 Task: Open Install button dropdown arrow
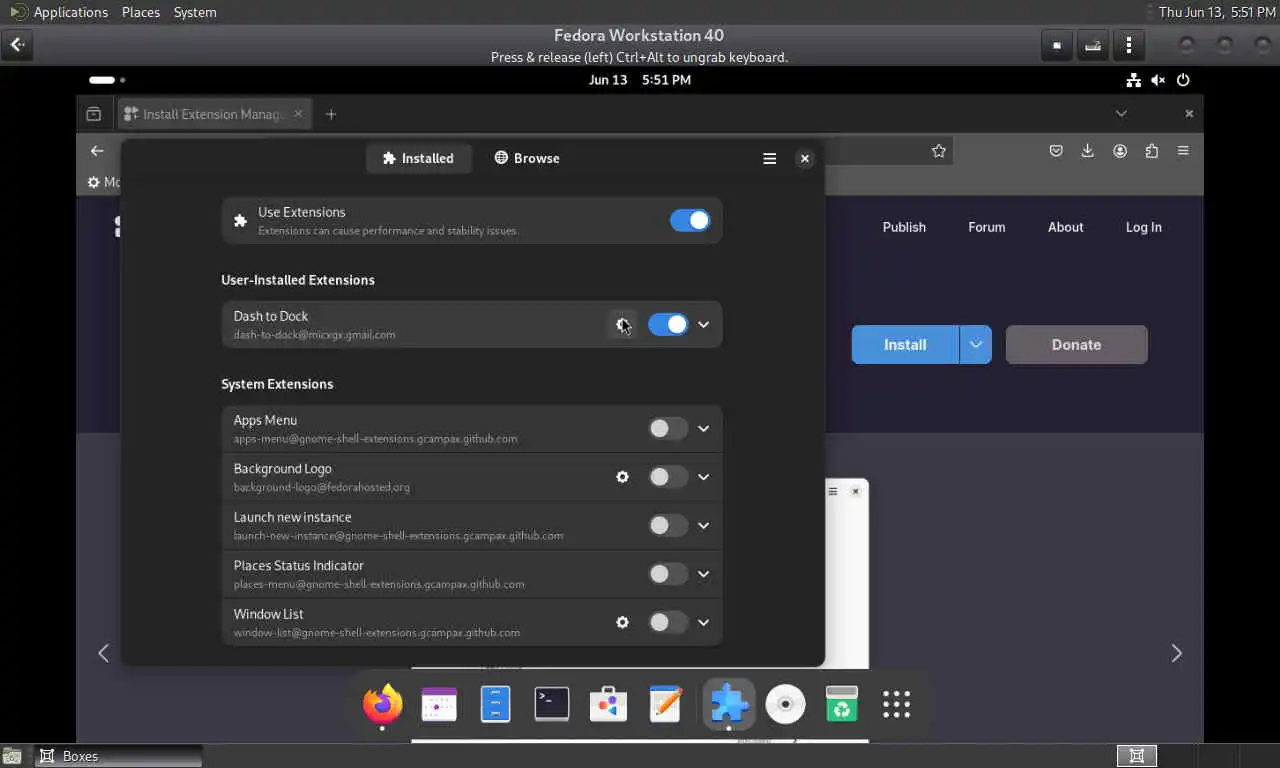[x=975, y=345]
